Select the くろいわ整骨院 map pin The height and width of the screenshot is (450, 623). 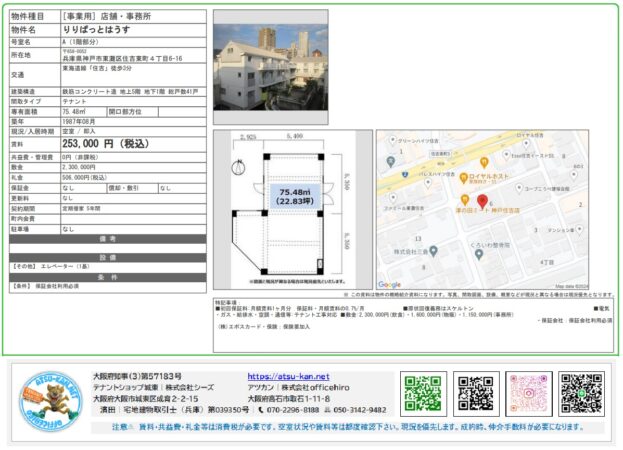[479, 254]
